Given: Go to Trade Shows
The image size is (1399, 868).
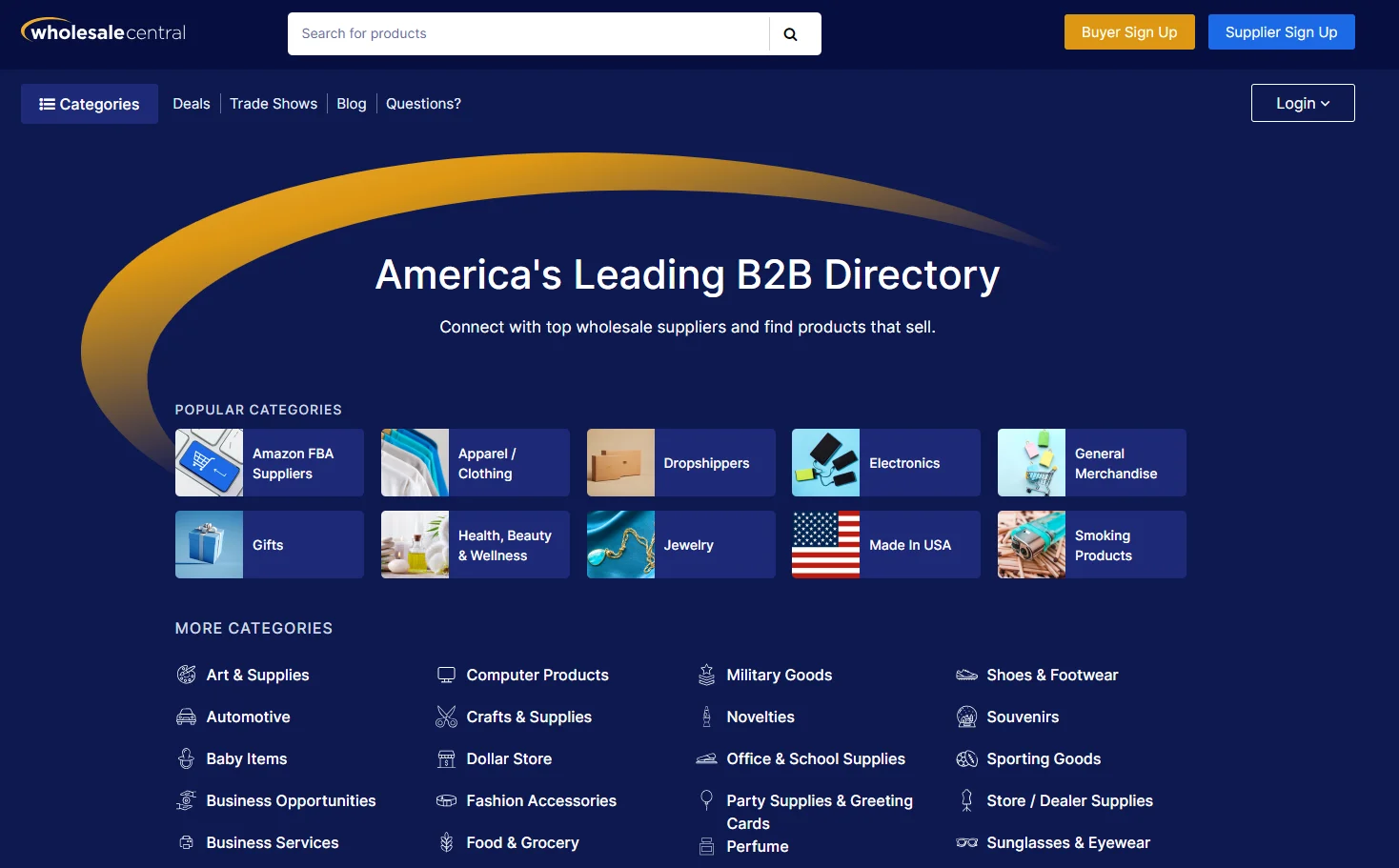Looking at the screenshot, I should tap(274, 104).
